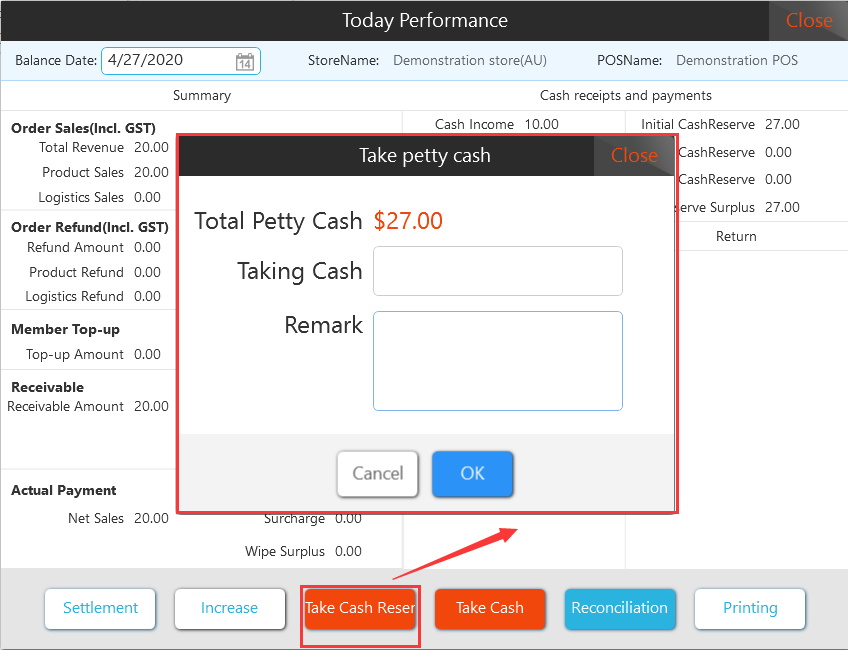Click the Take Cash Reserve button
Image resolution: width=848 pixels, height=659 pixels.
(x=360, y=608)
